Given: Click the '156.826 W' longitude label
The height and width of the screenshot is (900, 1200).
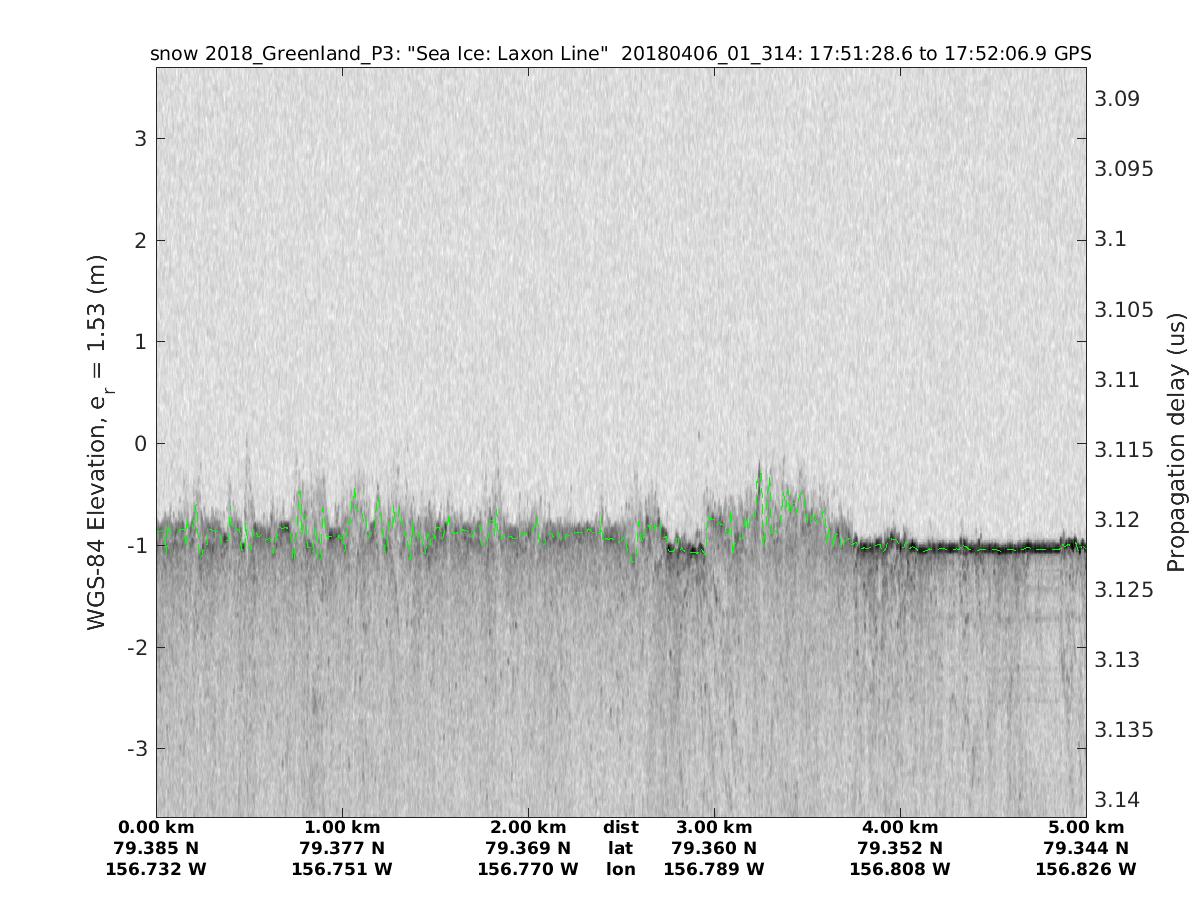Looking at the screenshot, I should tap(1086, 869).
